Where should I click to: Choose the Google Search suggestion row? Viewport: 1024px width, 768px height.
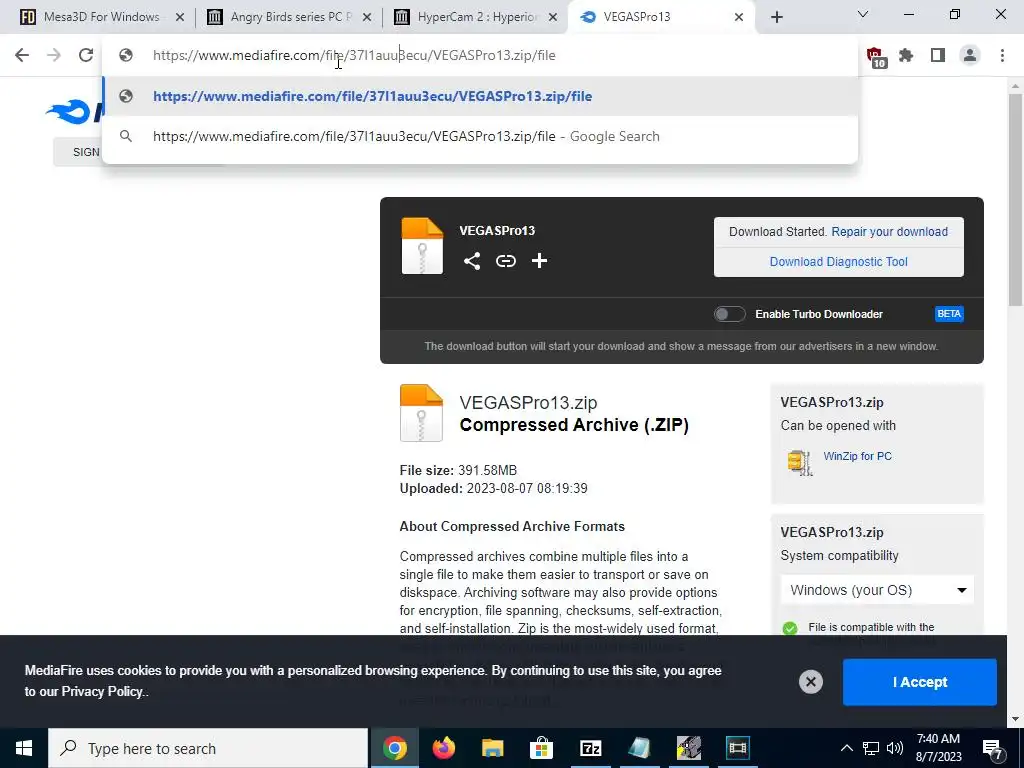(x=480, y=136)
